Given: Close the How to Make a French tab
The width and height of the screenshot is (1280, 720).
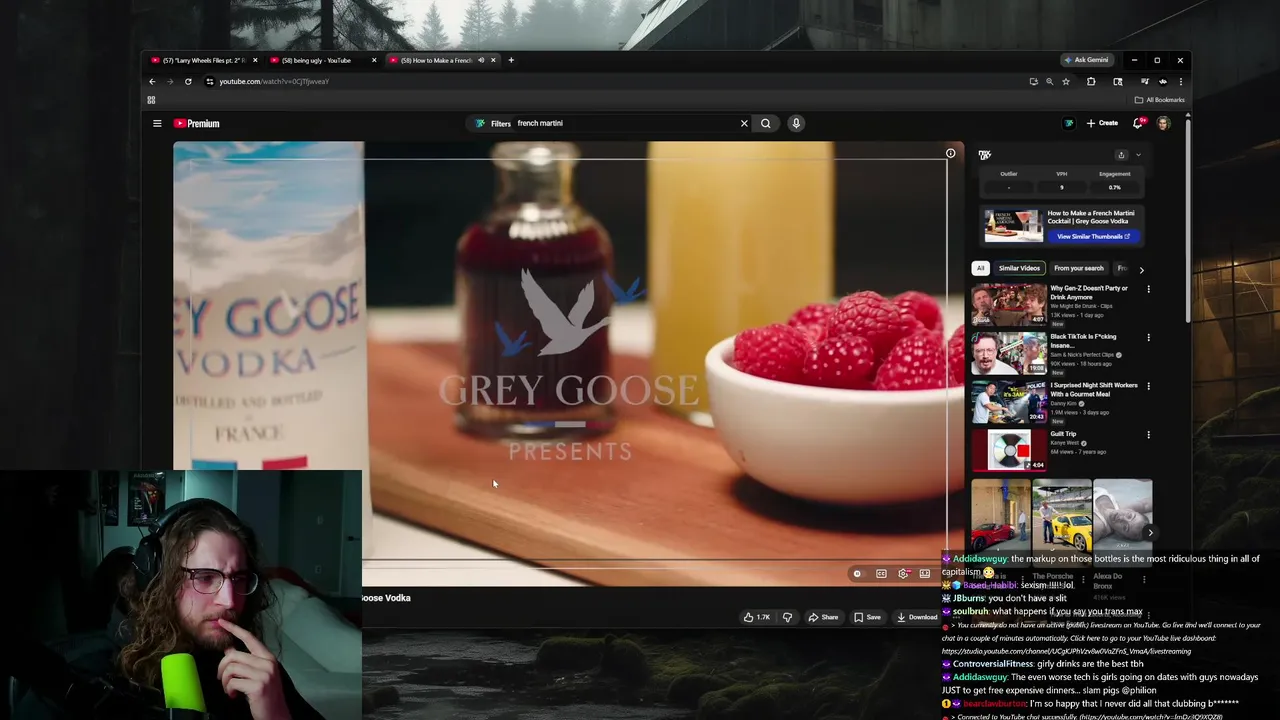Looking at the screenshot, I should 493,60.
